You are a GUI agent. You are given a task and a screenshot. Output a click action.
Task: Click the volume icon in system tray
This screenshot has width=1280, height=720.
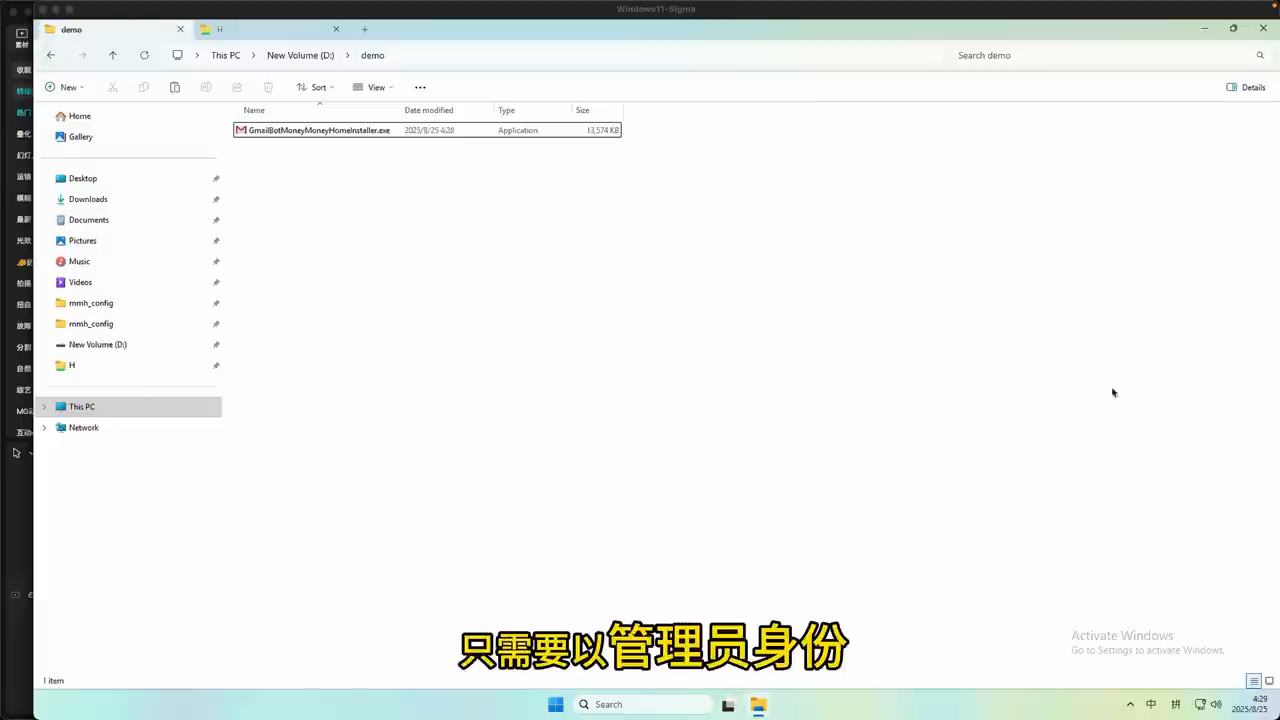[x=1216, y=704]
